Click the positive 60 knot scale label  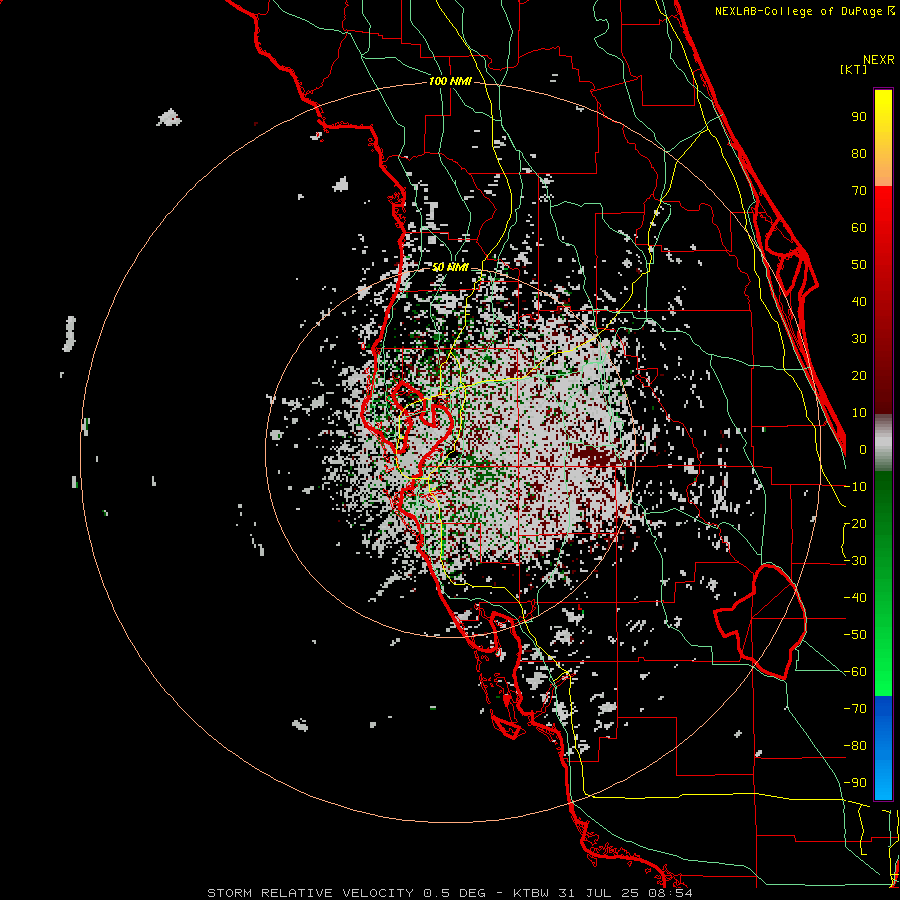coord(859,228)
